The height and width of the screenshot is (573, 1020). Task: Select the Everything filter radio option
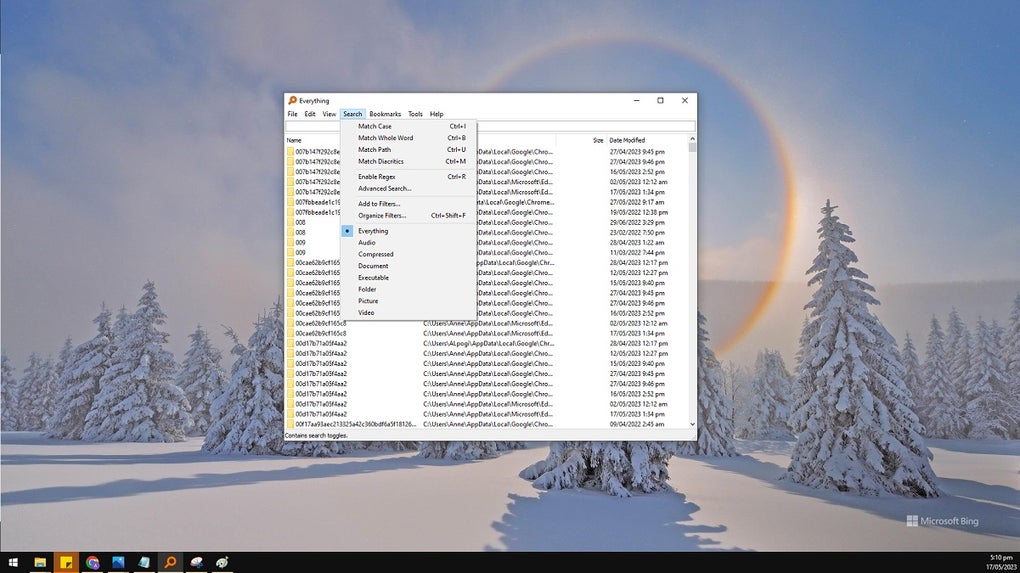point(409,231)
